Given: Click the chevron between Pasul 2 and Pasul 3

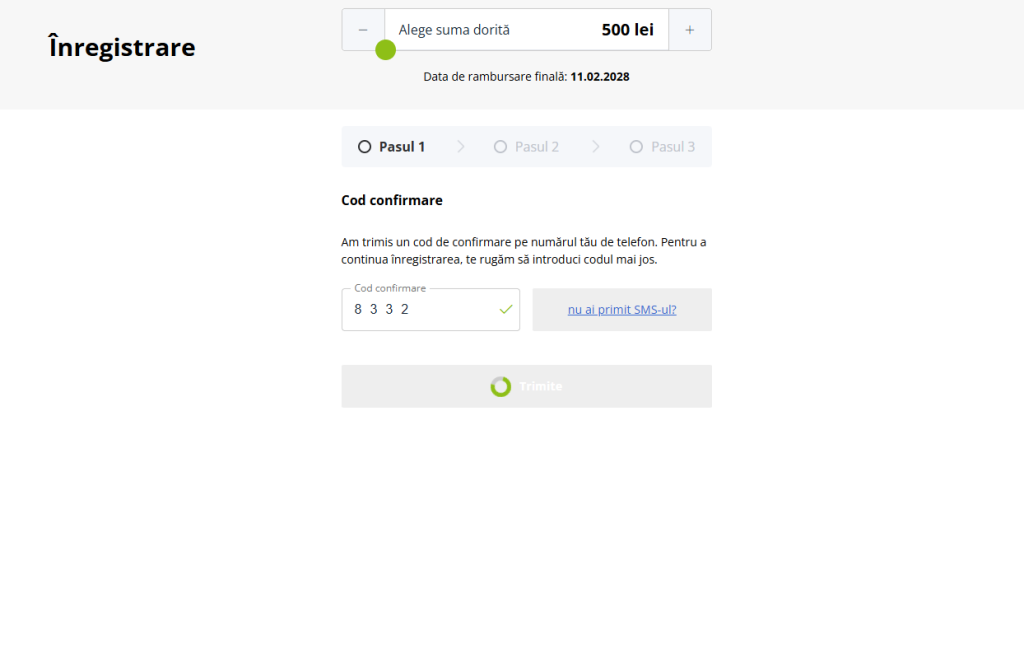Looking at the screenshot, I should coord(596,146).
